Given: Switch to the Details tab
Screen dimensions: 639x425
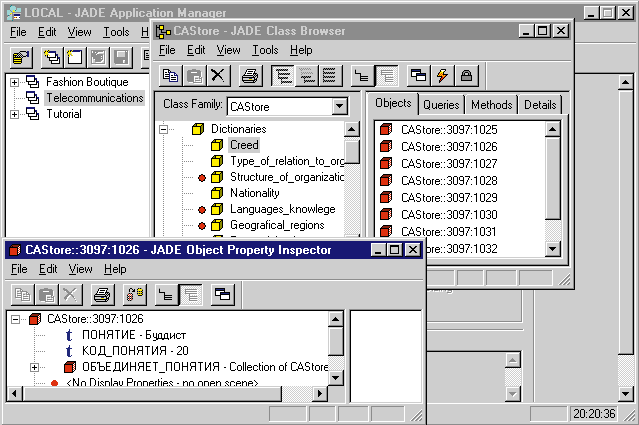Looking at the screenshot, I should 540,105.
